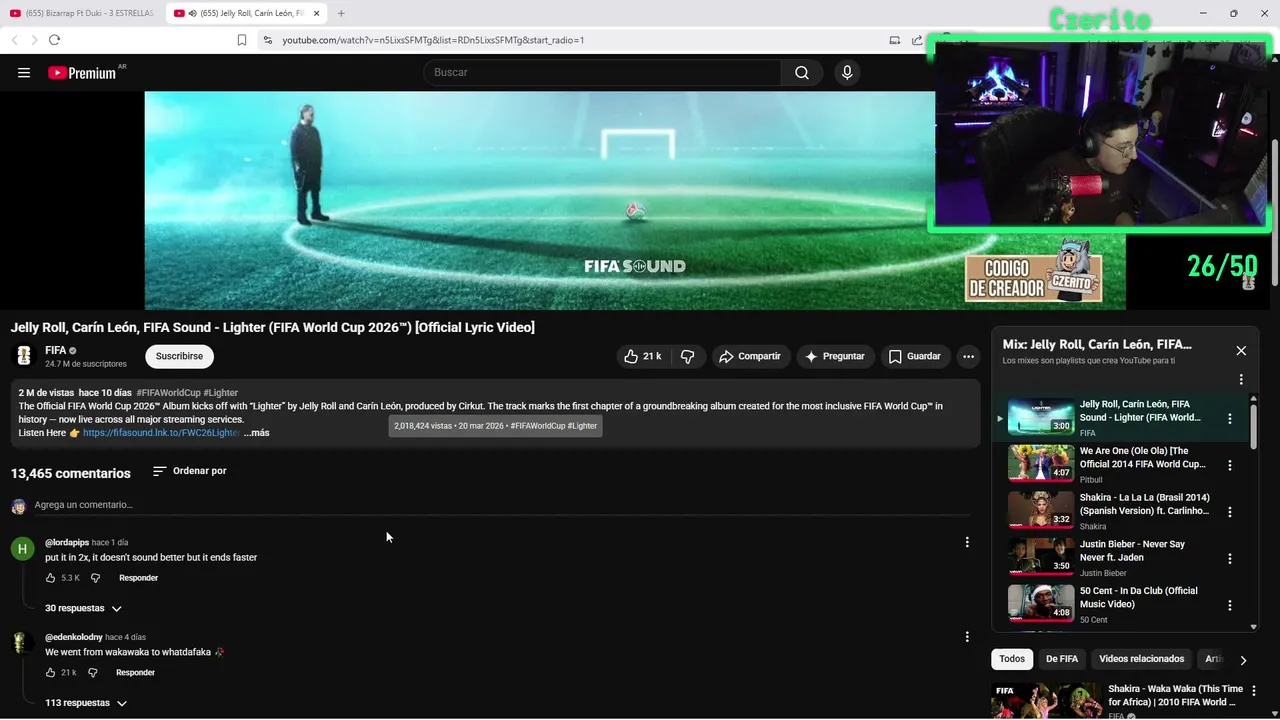Reply to @edenkolodny with Responder
1280x720 pixels.
click(135, 673)
